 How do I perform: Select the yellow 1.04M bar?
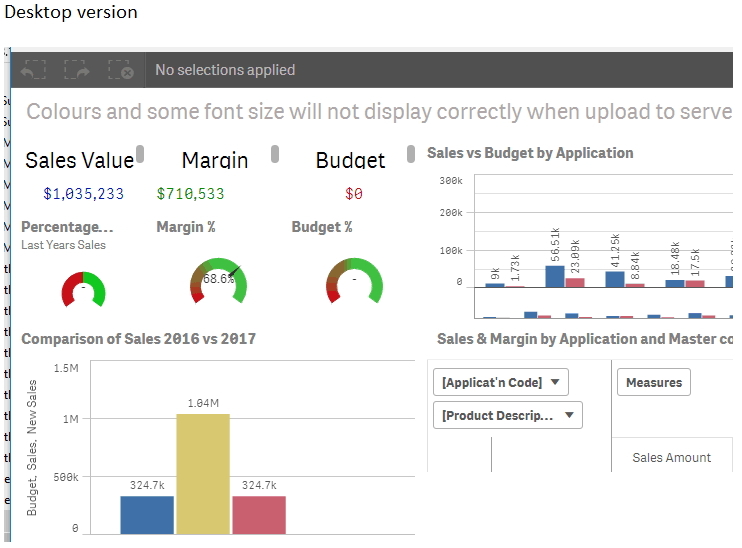[203, 474]
